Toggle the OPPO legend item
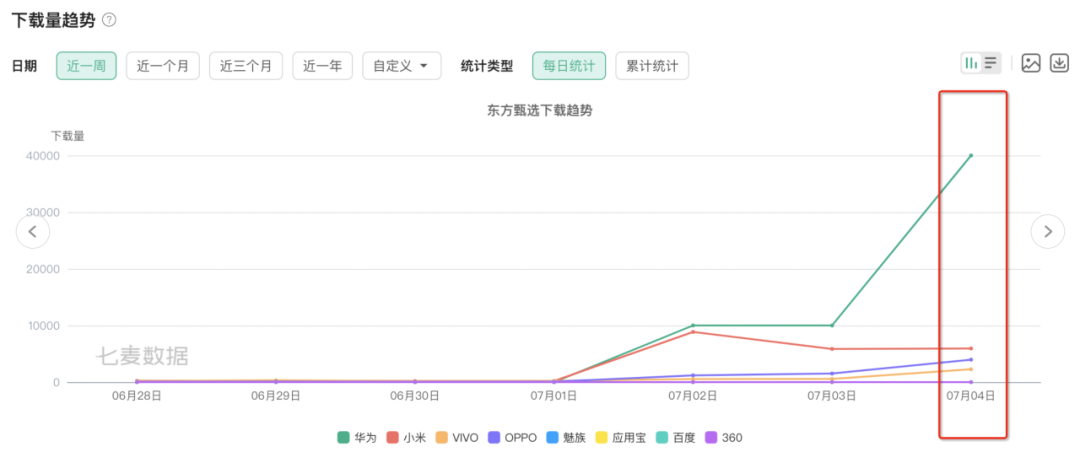The image size is (1080, 463). 514,438
